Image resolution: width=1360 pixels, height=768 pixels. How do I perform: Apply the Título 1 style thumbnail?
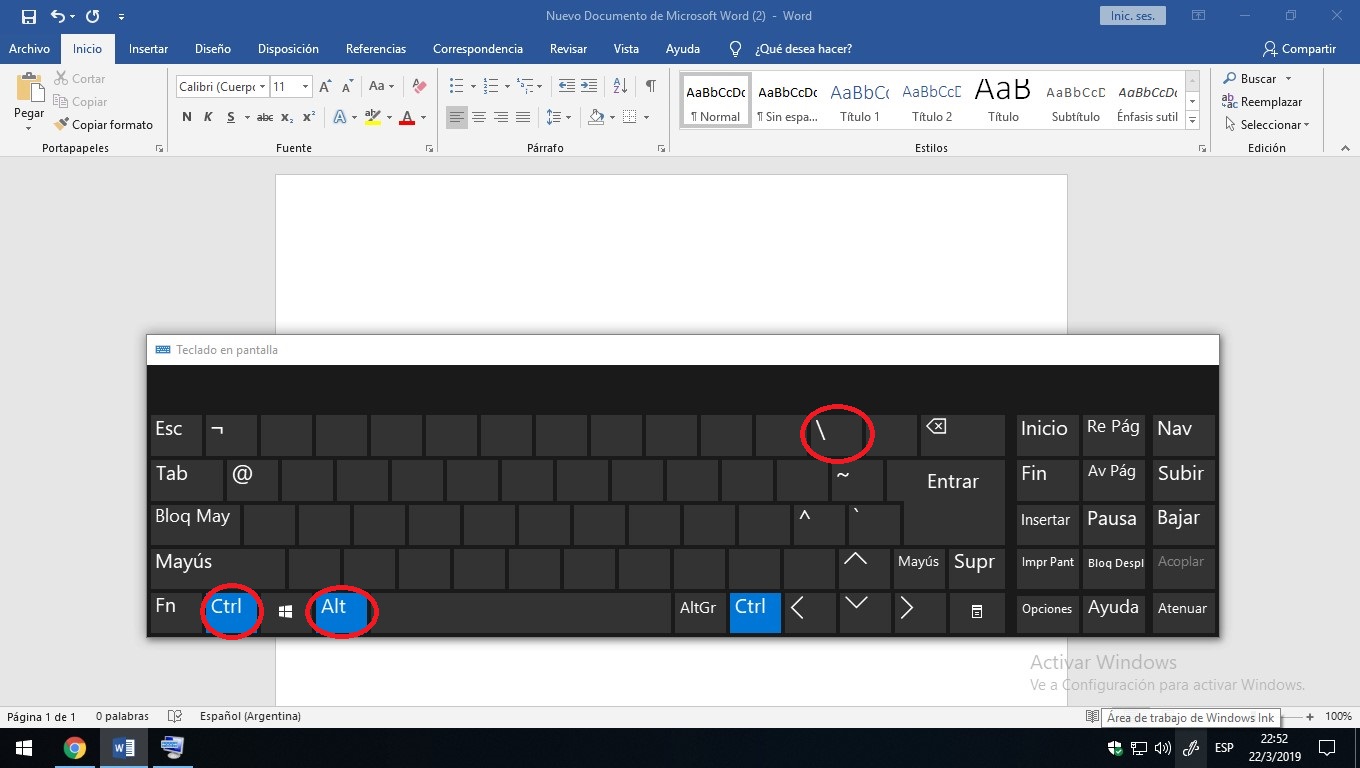click(860, 101)
